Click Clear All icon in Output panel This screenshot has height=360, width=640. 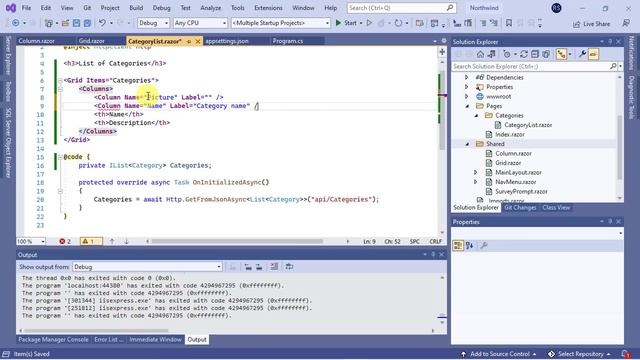point(274,267)
